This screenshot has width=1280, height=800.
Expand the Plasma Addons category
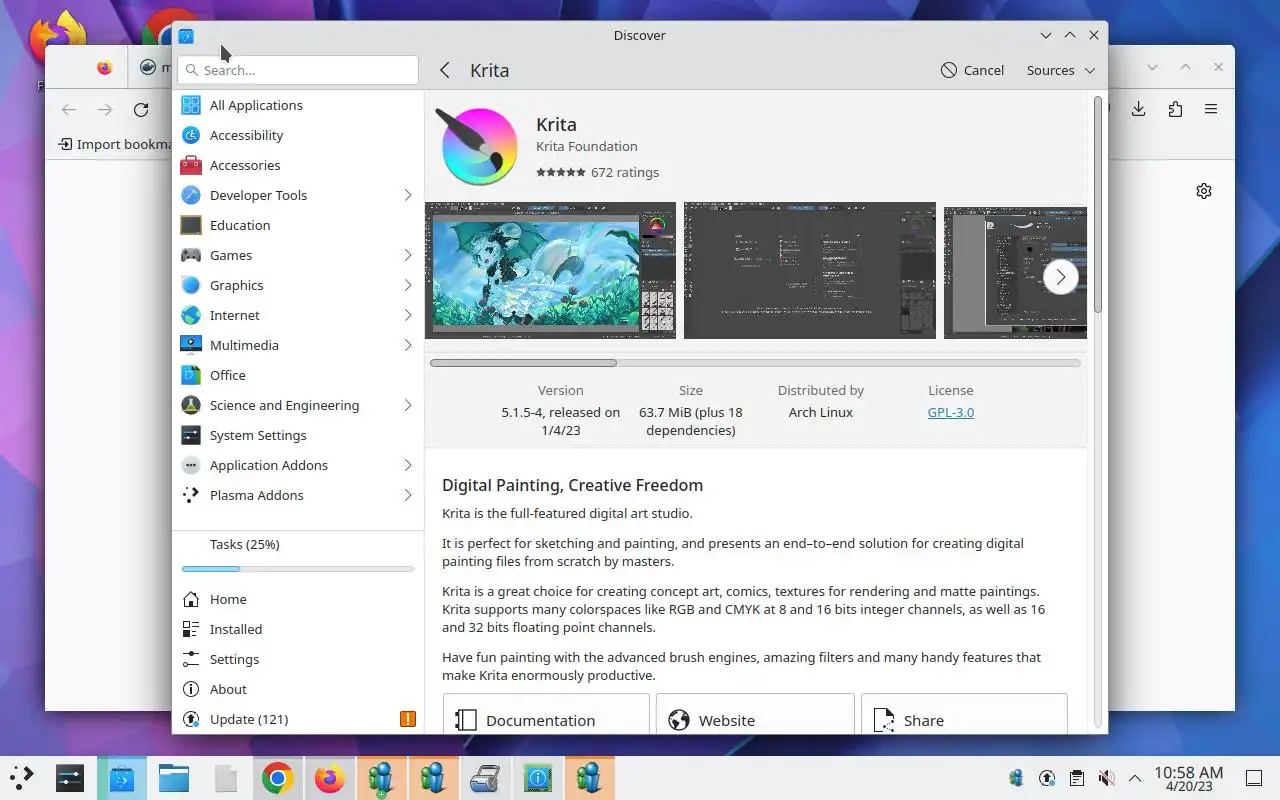[x=408, y=495]
